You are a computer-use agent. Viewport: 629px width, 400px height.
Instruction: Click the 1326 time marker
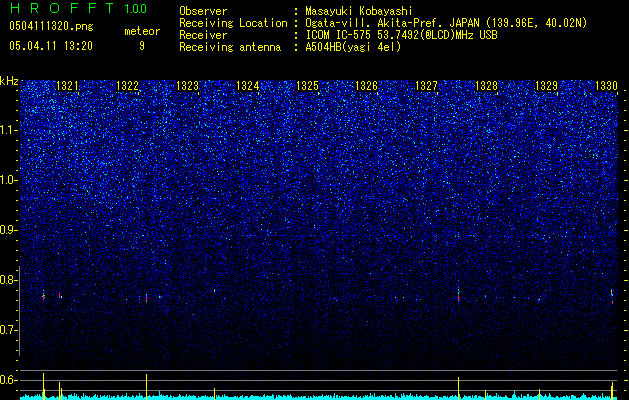point(367,86)
